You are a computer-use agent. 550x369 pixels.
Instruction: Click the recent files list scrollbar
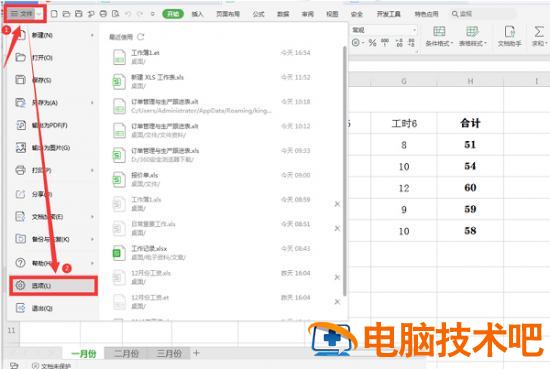[344, 170]
